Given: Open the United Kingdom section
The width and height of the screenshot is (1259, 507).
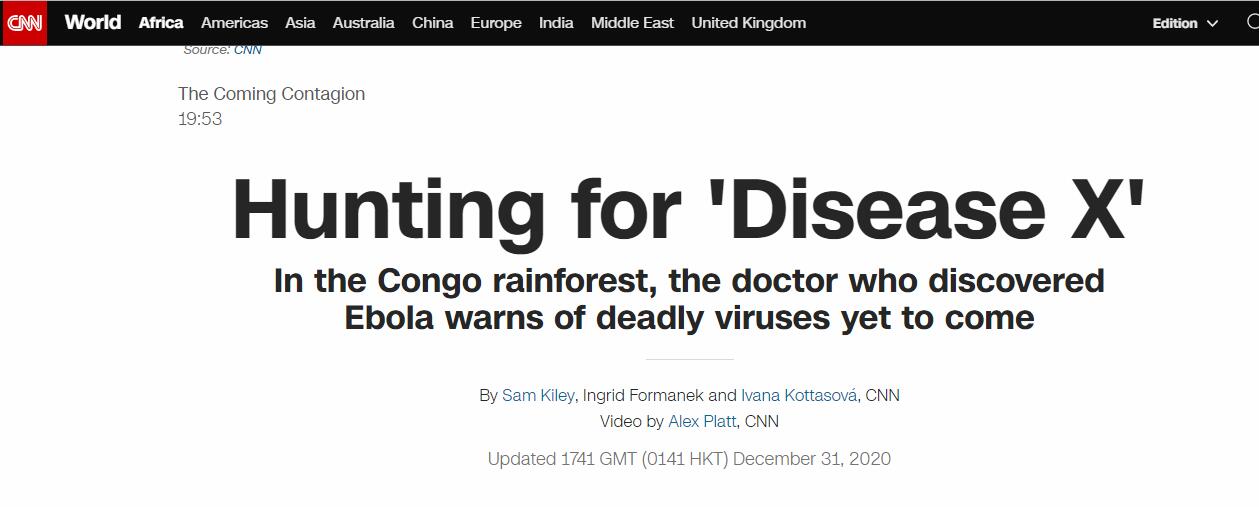Looking at the screenshot, I should coord(748,22).
